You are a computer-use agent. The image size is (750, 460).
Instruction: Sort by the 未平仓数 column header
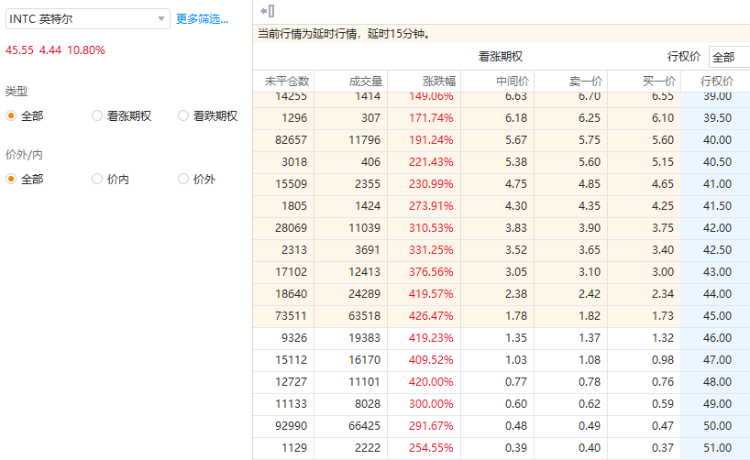287,81
